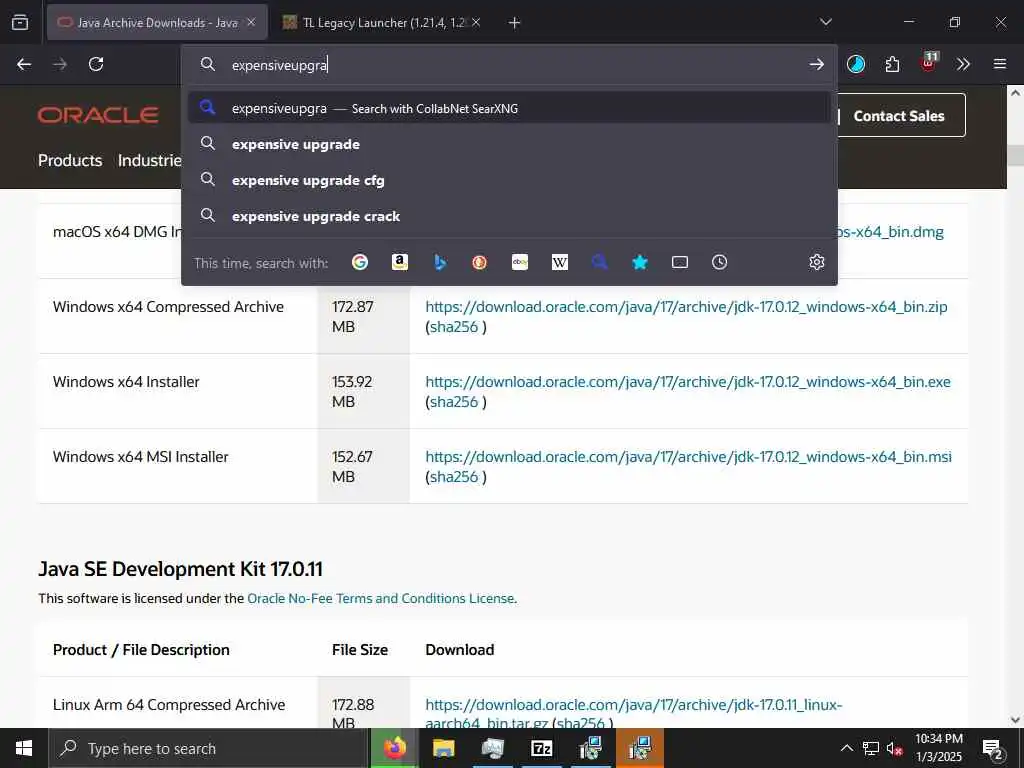Viewport: 1024px width, 768px height.
Task: Switch to Java Archive Downloads tab
Action: pos(157,23)
